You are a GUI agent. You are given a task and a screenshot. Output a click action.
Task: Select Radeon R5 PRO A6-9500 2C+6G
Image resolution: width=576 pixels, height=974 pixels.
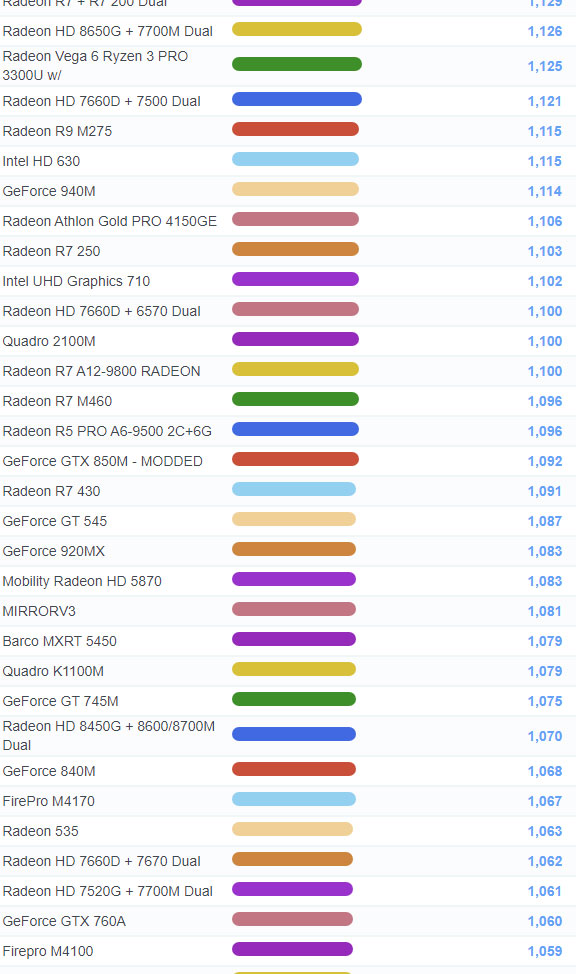(107, 431)
